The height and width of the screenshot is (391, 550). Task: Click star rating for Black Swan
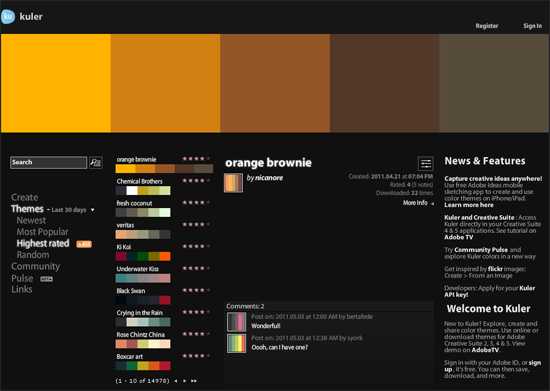pyautogui.click(x=196, y=290)
